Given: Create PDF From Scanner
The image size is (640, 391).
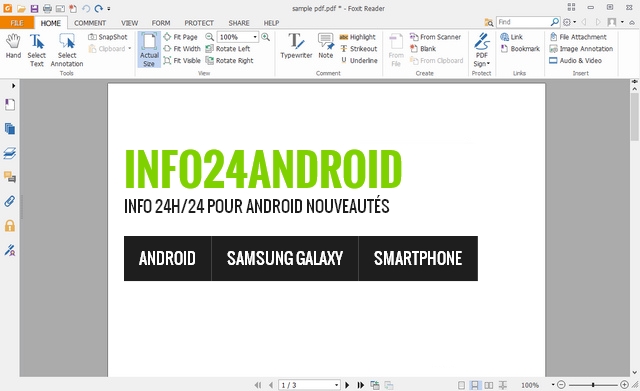Looking at the screenshot, I should point(435,37).
